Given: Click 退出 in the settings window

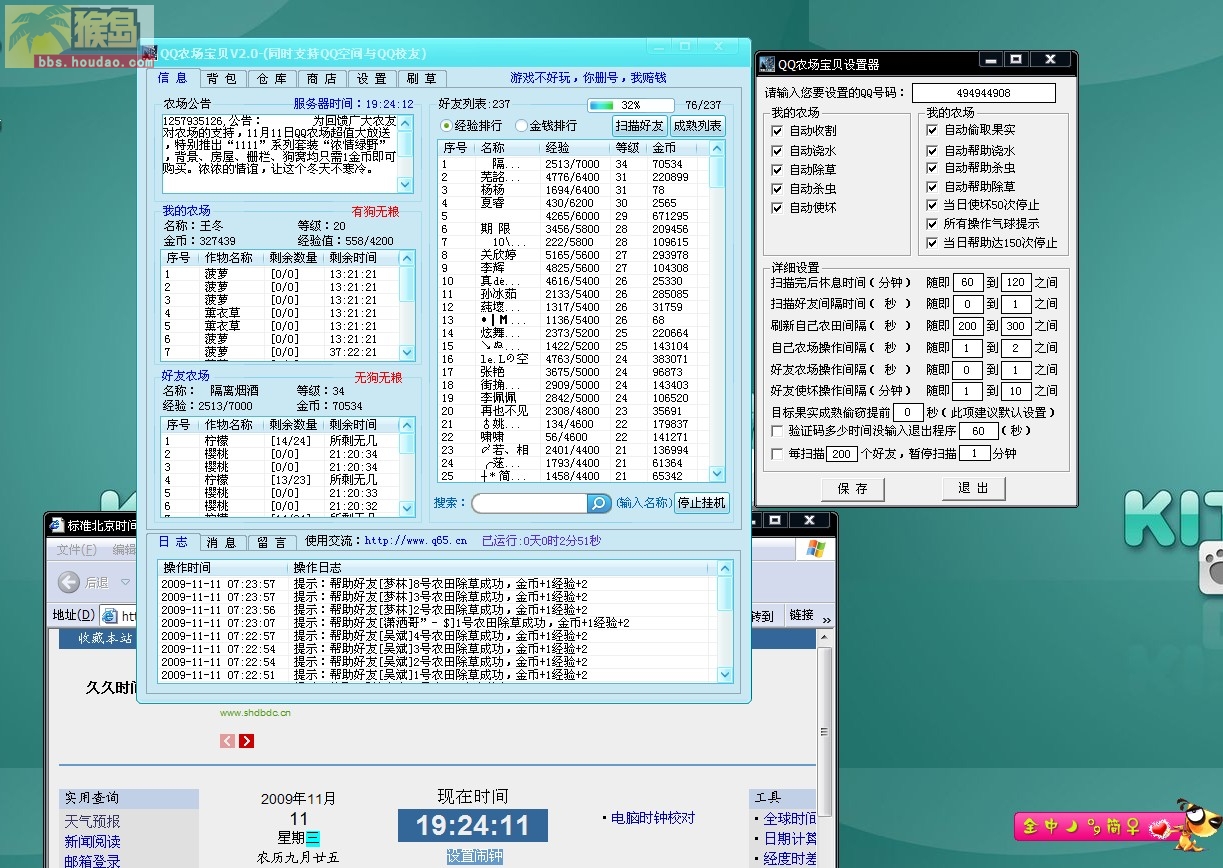Looking at the screenshot, I should pos(973,489).
